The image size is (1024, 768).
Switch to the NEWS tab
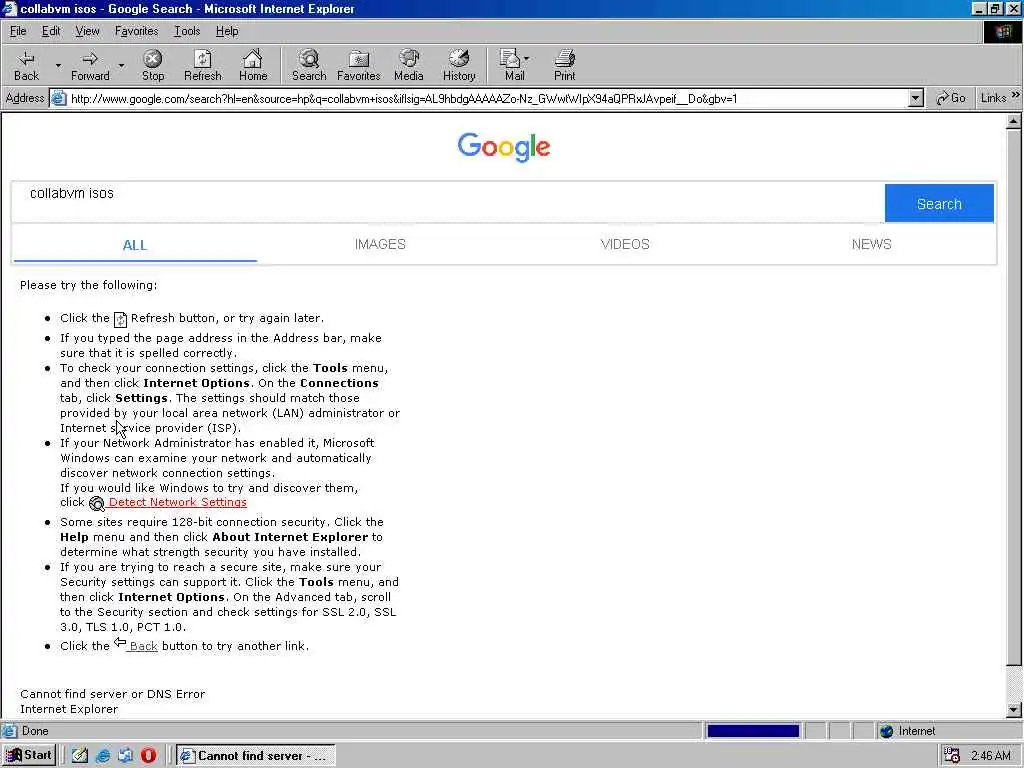871,244
